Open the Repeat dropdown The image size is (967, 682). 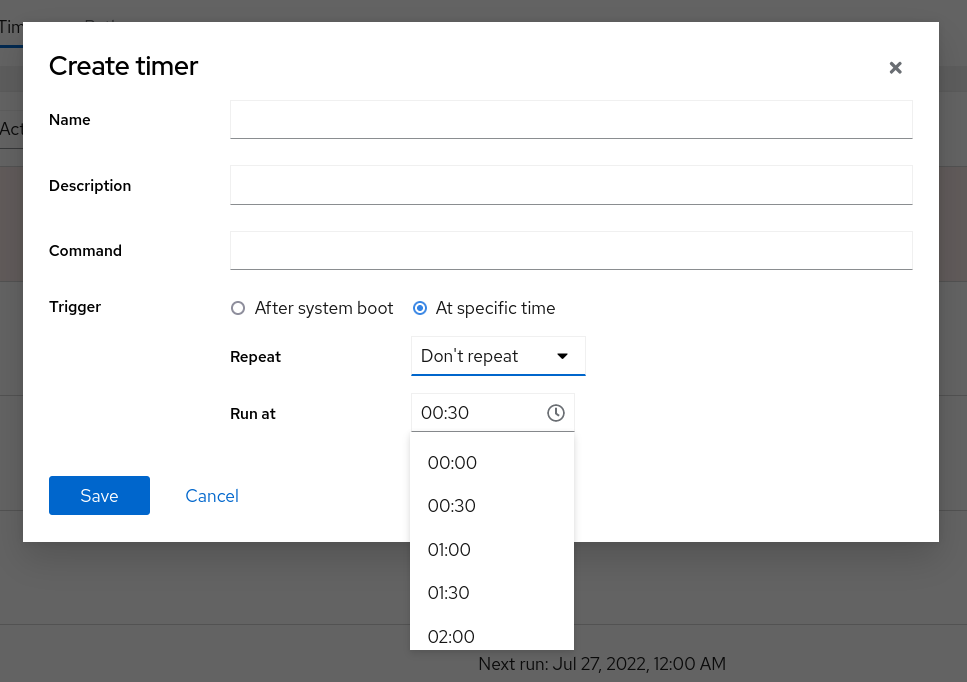pyautogui.click(x=498, y=356)
